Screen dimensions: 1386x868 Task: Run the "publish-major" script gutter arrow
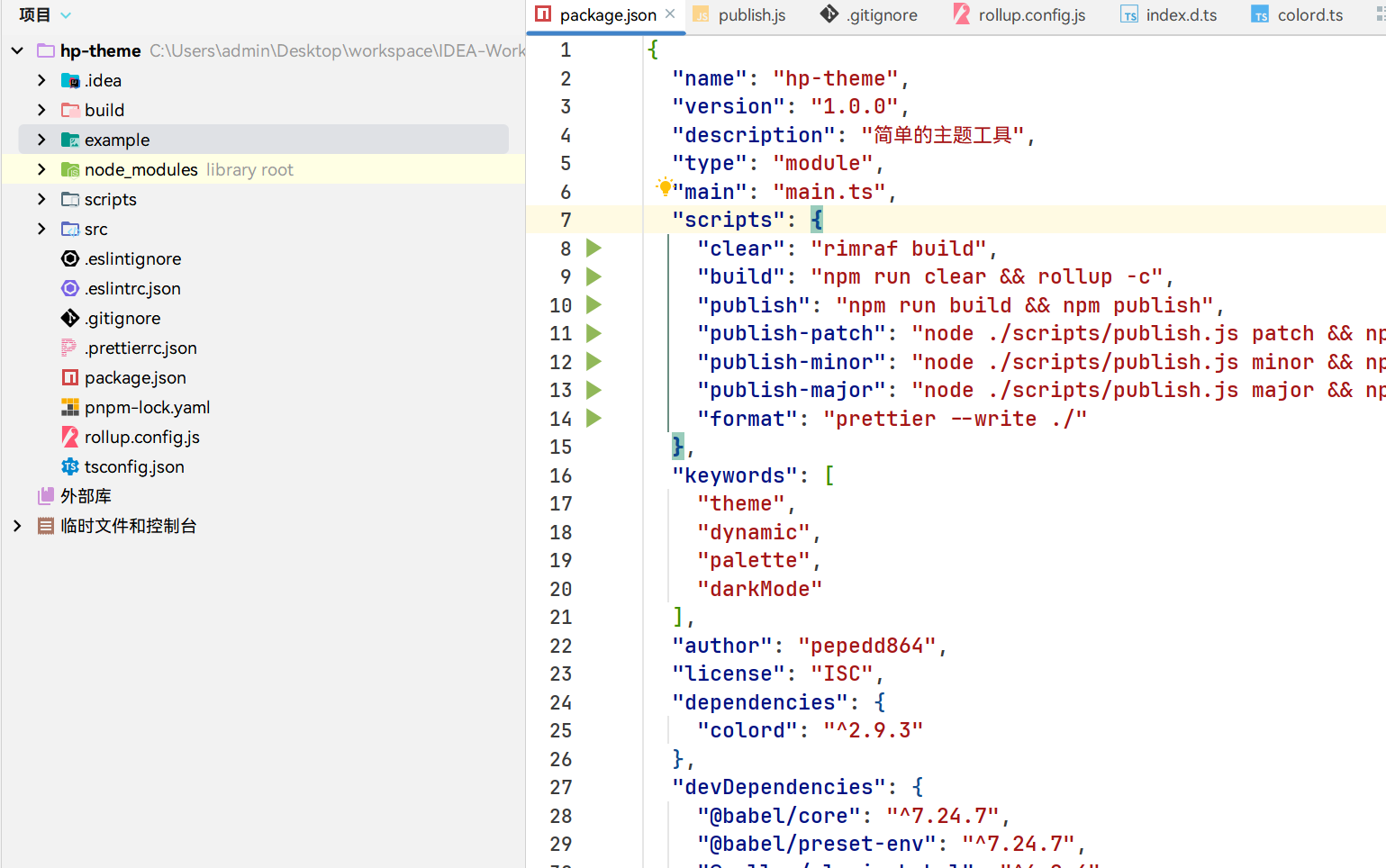(593, 390)
